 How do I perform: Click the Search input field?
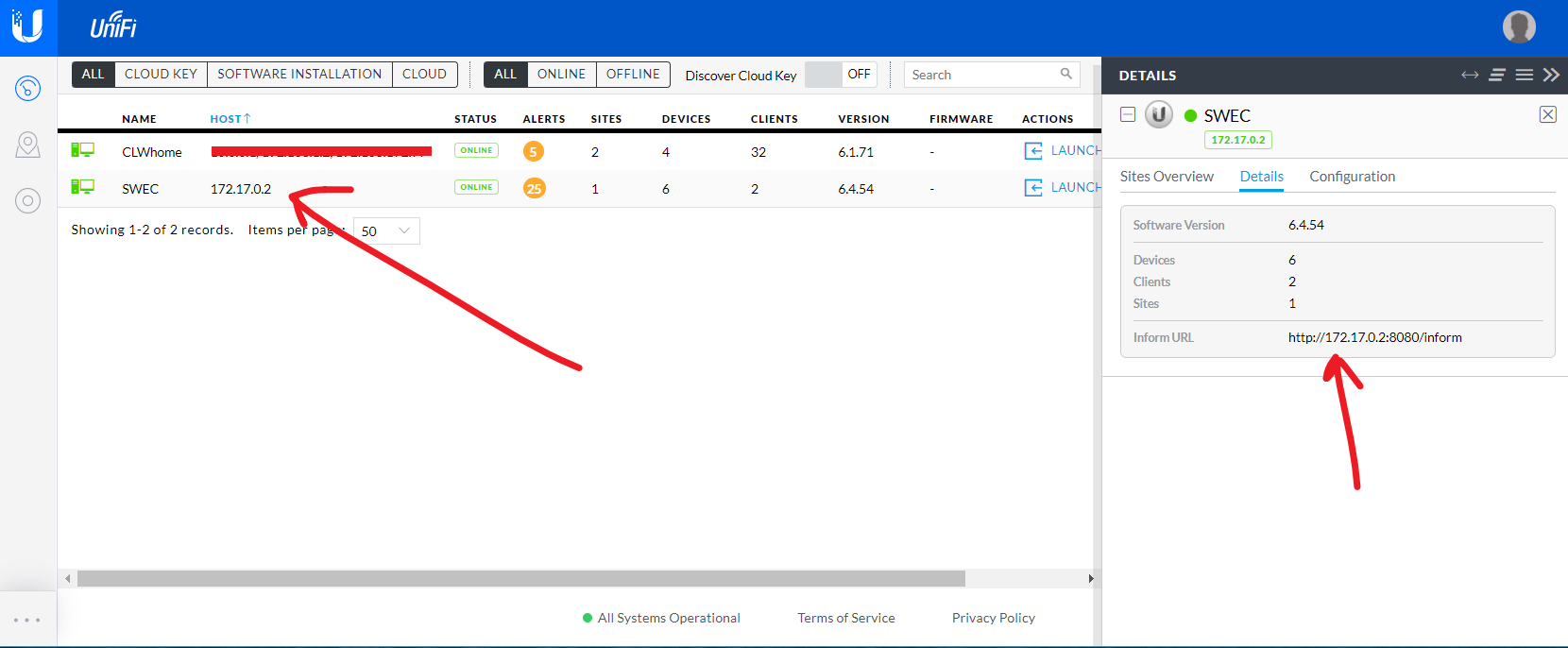pos(982,75)
